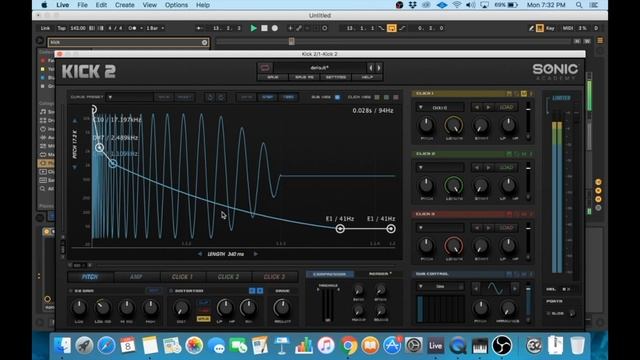Open Click 1 sample dropdown
This screenshot has width=640, height=360.
(x=440, y=107)
